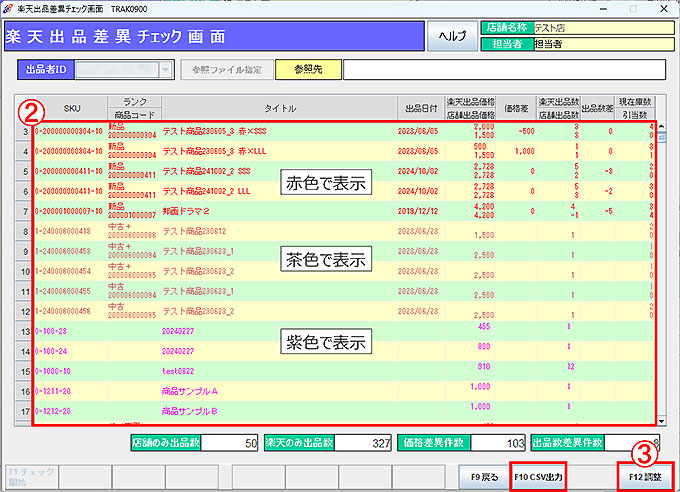
Task: Click the ヘルプ help button
Action: coord(453,36)
